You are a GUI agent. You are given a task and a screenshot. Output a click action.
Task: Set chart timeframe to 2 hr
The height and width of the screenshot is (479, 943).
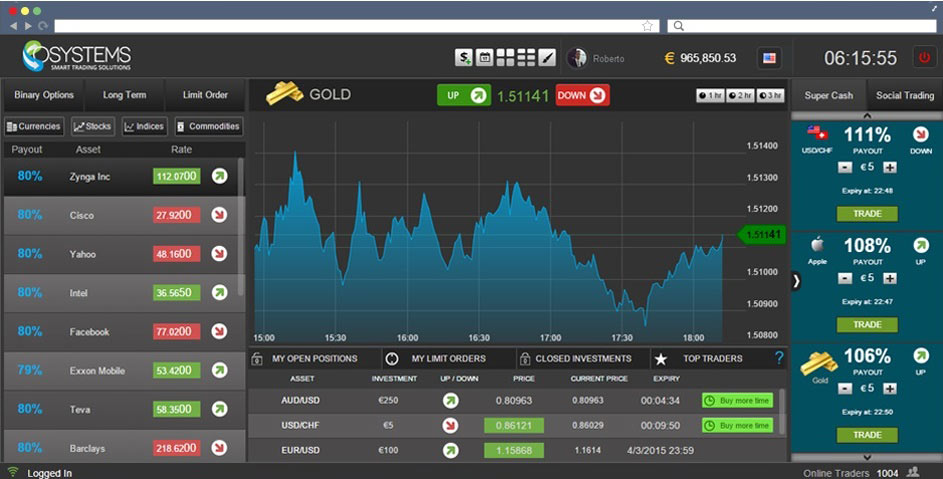click(x=740, y=96)
